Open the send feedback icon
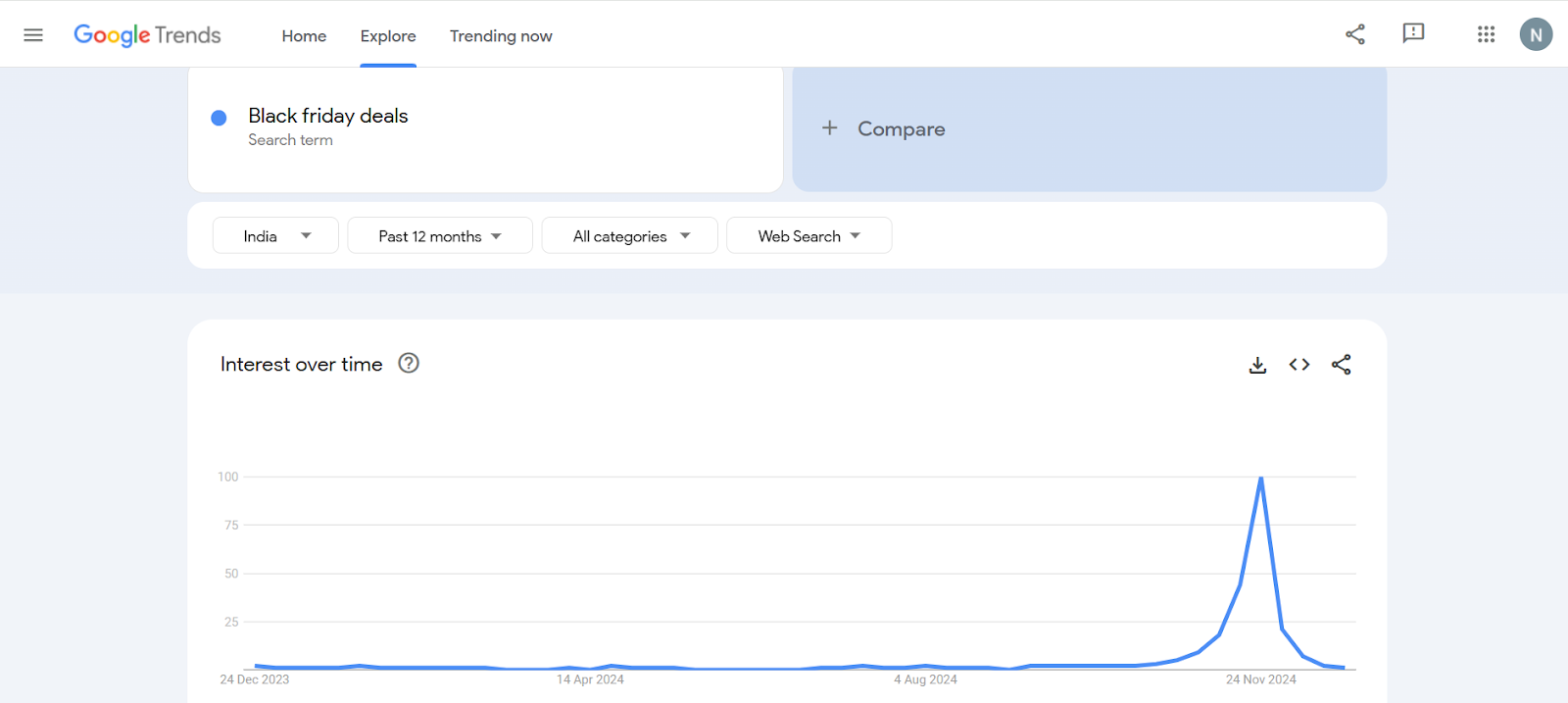The image size is (1568, 703). pyautogui.click(x=1413, y=34)
